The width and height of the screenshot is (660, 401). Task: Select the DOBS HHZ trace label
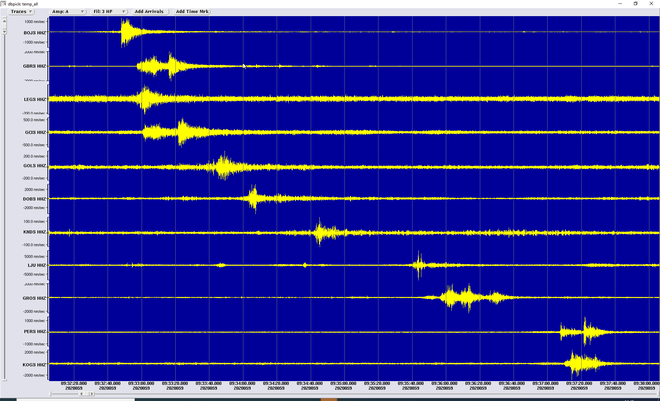(35, 199)
